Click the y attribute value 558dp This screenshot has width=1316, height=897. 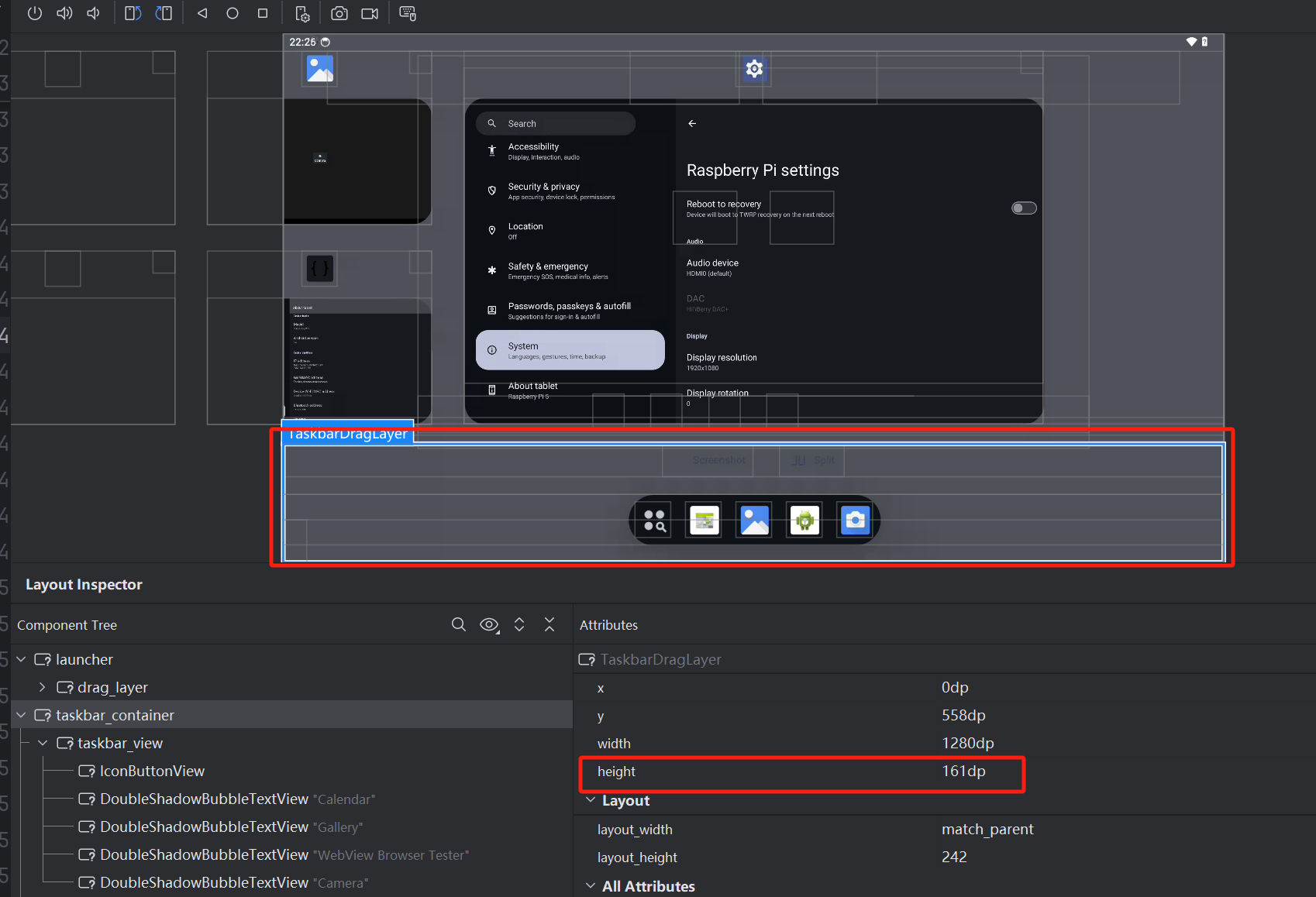tap(963, 715)
